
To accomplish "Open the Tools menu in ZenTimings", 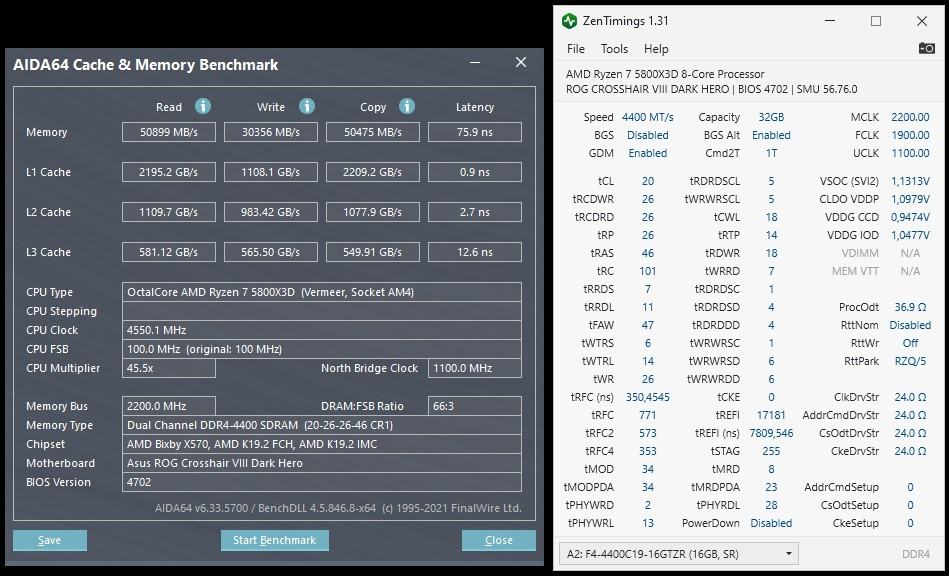I will [614, 49].
